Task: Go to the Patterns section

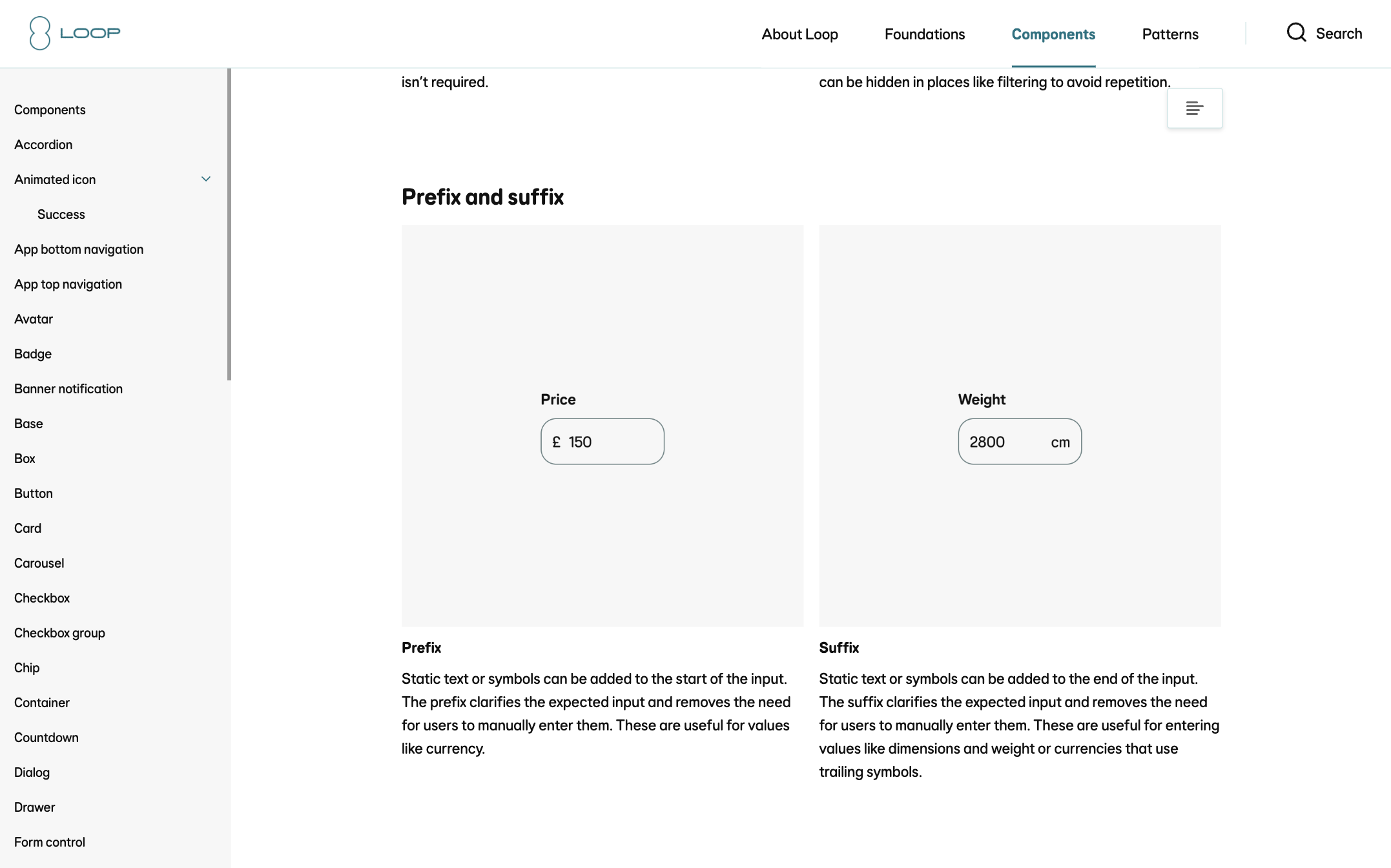Action: pyautogui.click(x=1169, y=34)
